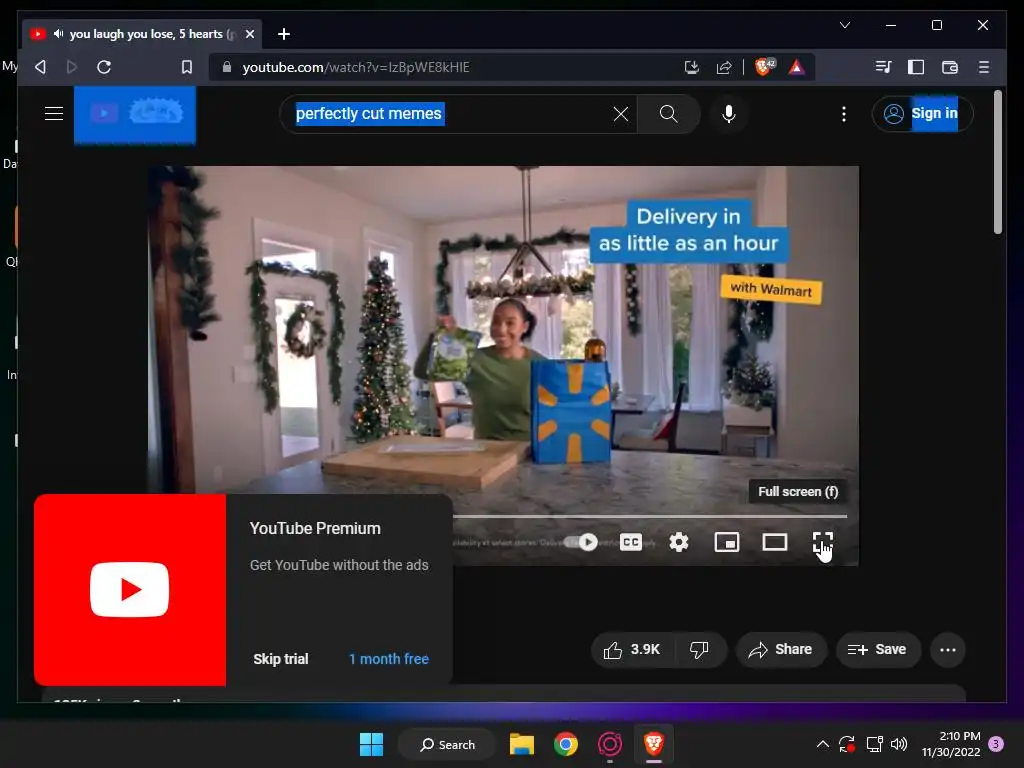Screen dimensions: 1024x768
Task: Open Google Chrome from taskbar
Action: [x=566, y=744]
